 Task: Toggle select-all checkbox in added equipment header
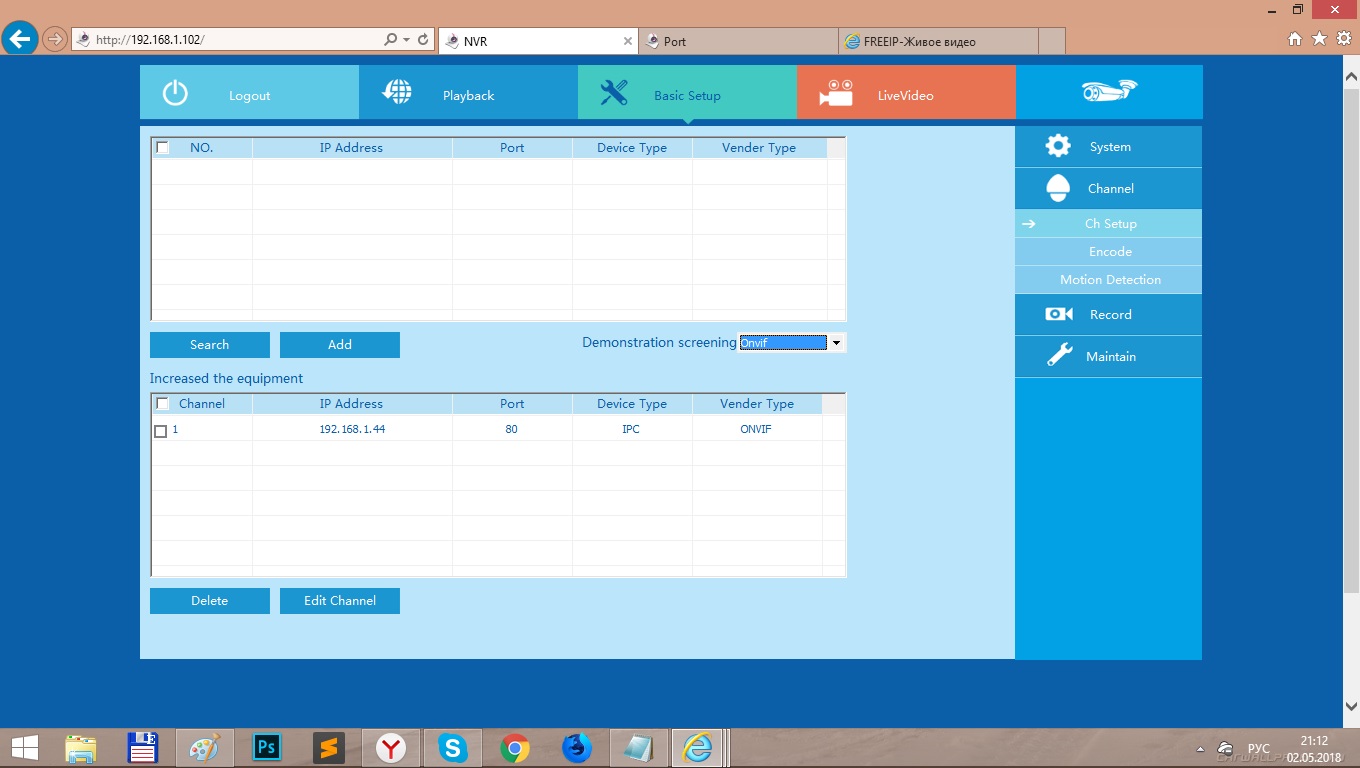click(163, 403)
